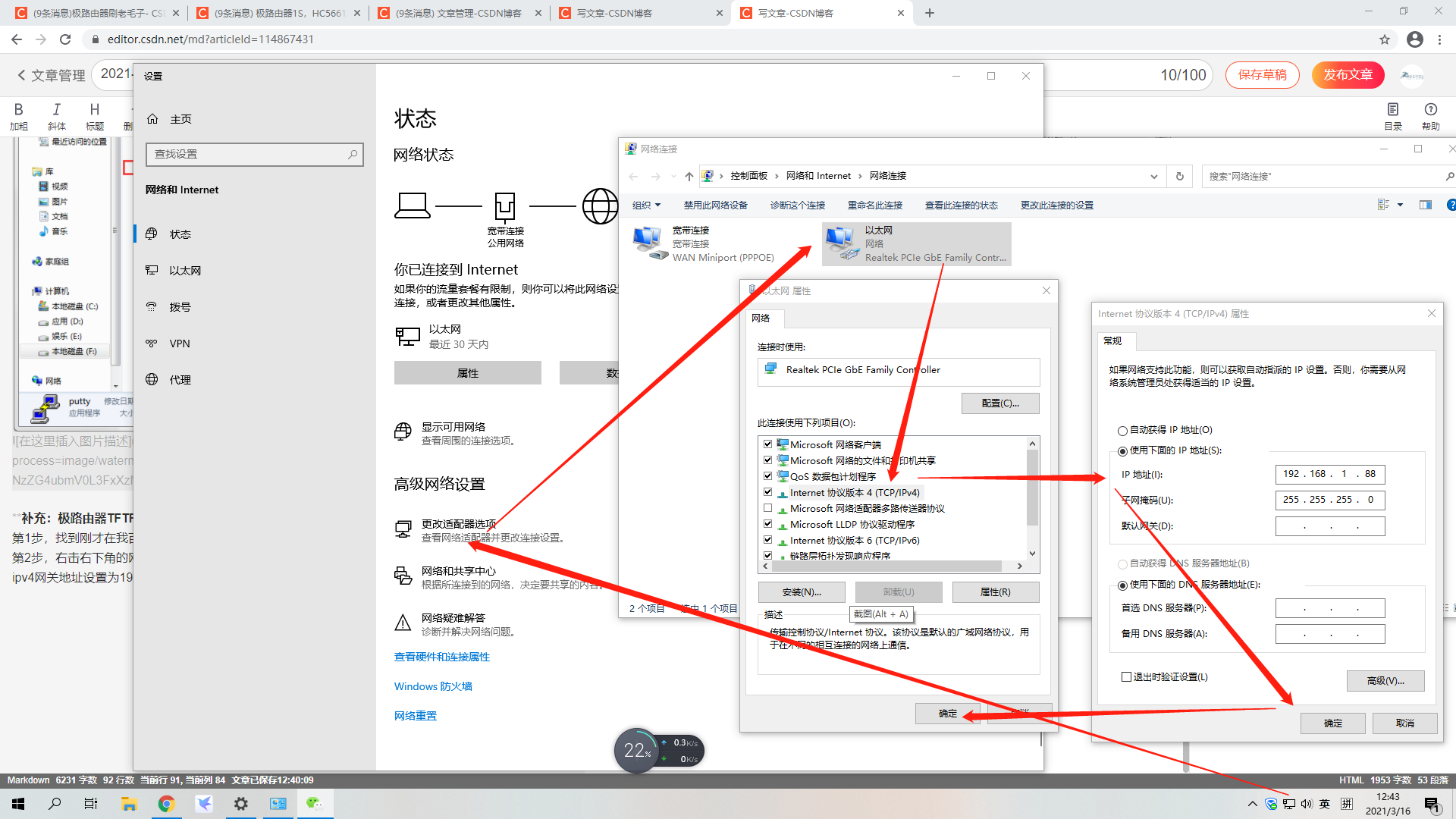1456x819 pixels.
Task: Click 禁用此网络设备 in the toolbar
Action: click(715, 206)
